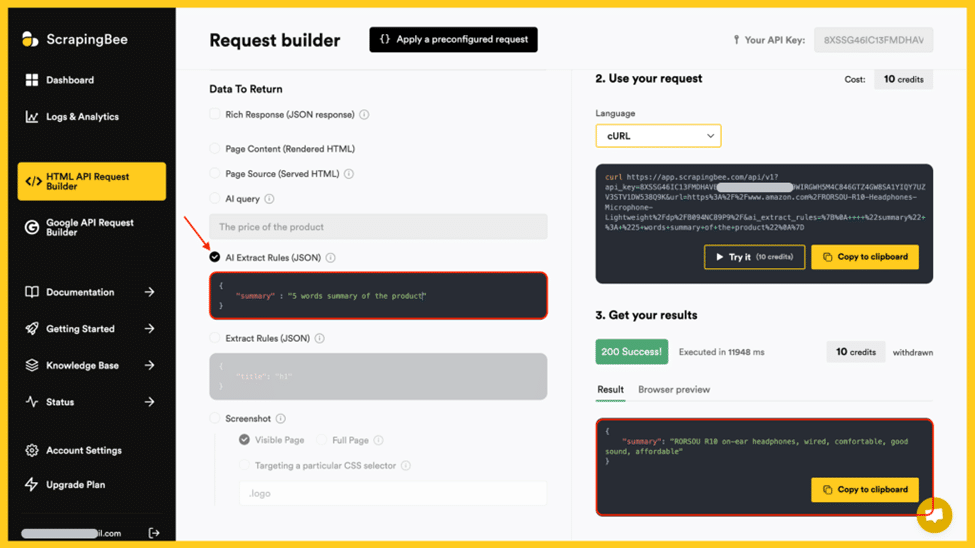Click the Google API Request Builder G icon
975x548 pixels.
tap(32, 227)
